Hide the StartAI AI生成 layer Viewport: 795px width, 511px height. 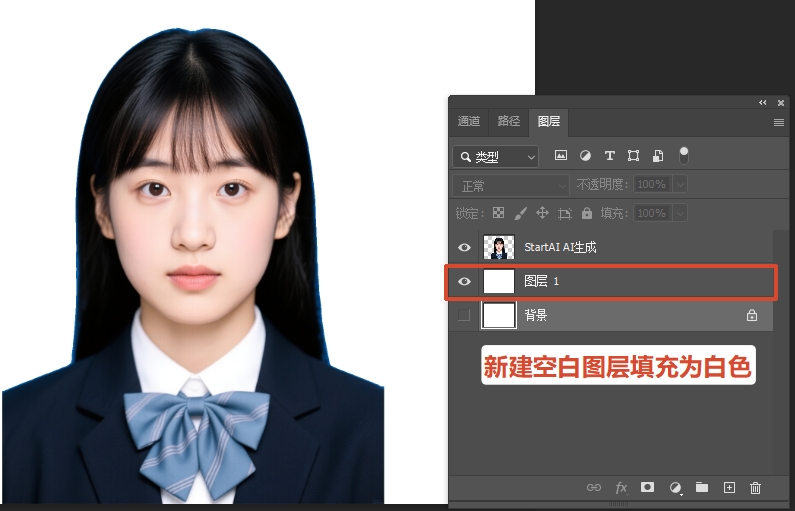click(x=464, y=247)
